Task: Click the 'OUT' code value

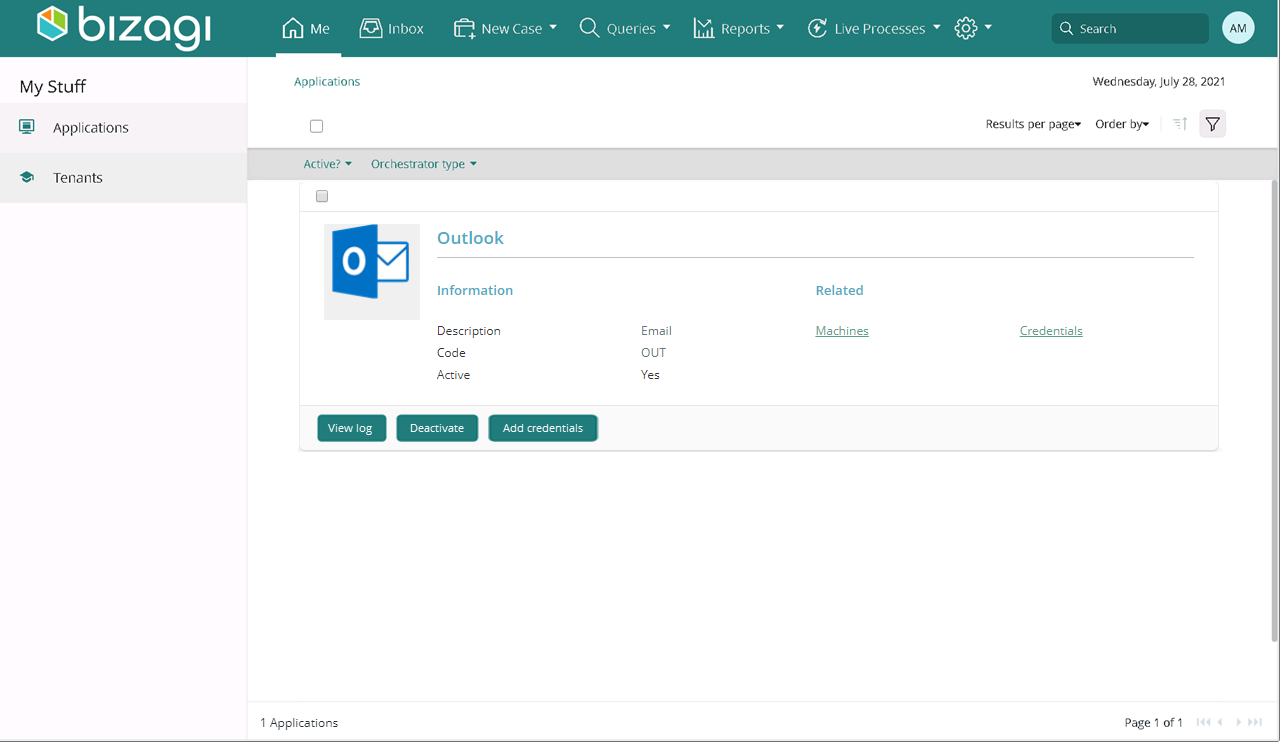Action: pyautogui.click(x=653, y=353)
